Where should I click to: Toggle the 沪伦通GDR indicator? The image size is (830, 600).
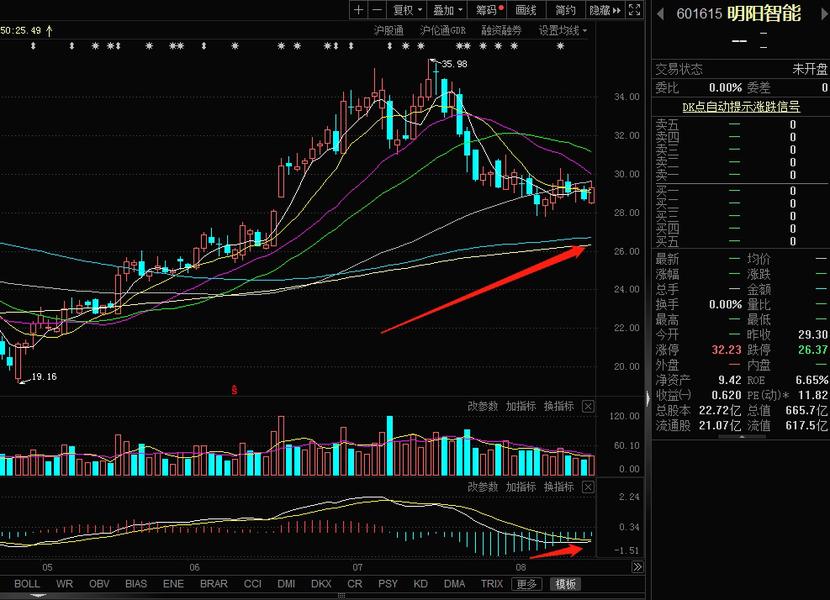tap(441, 30)
